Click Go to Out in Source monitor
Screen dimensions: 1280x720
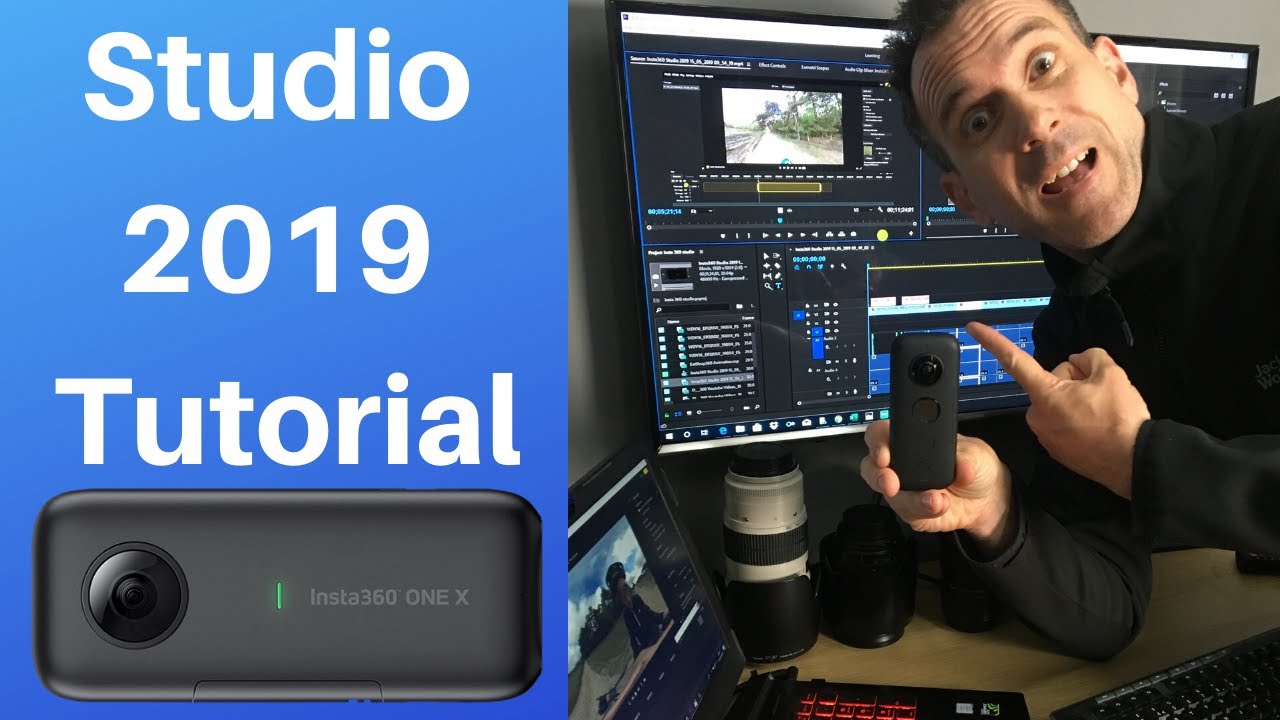click(x=815, y=235)
